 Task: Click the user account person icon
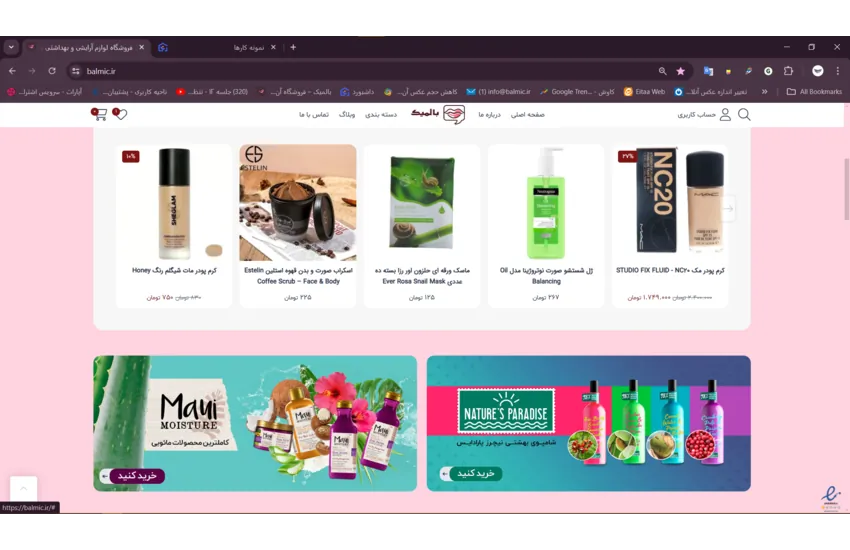[x=725, y=115]
